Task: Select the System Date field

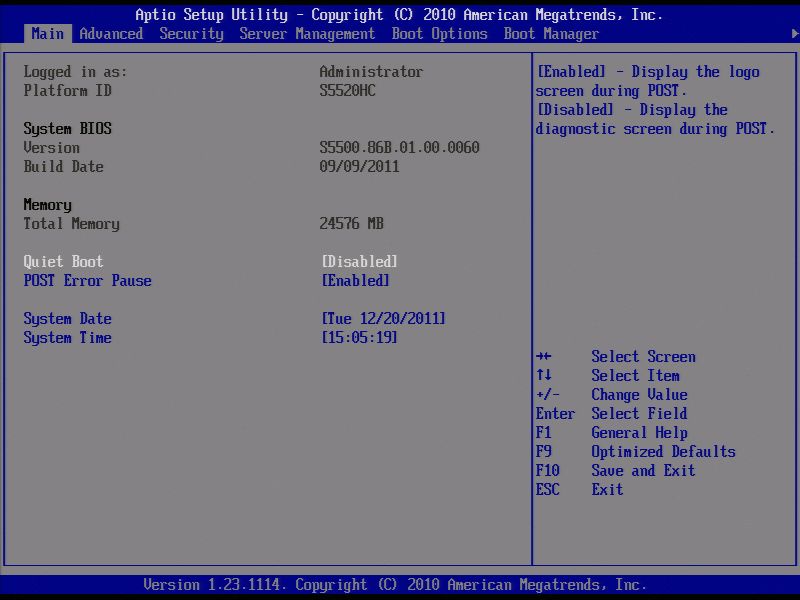Action: tap(67, 318)
